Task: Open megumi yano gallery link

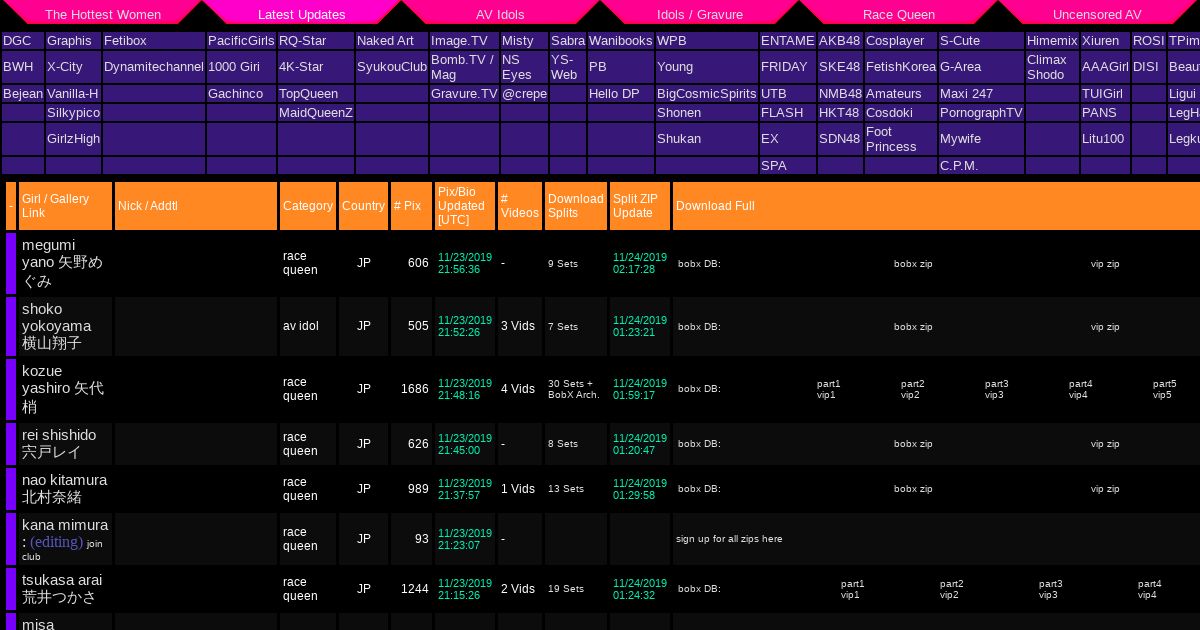Action: [x=62, y=263]
